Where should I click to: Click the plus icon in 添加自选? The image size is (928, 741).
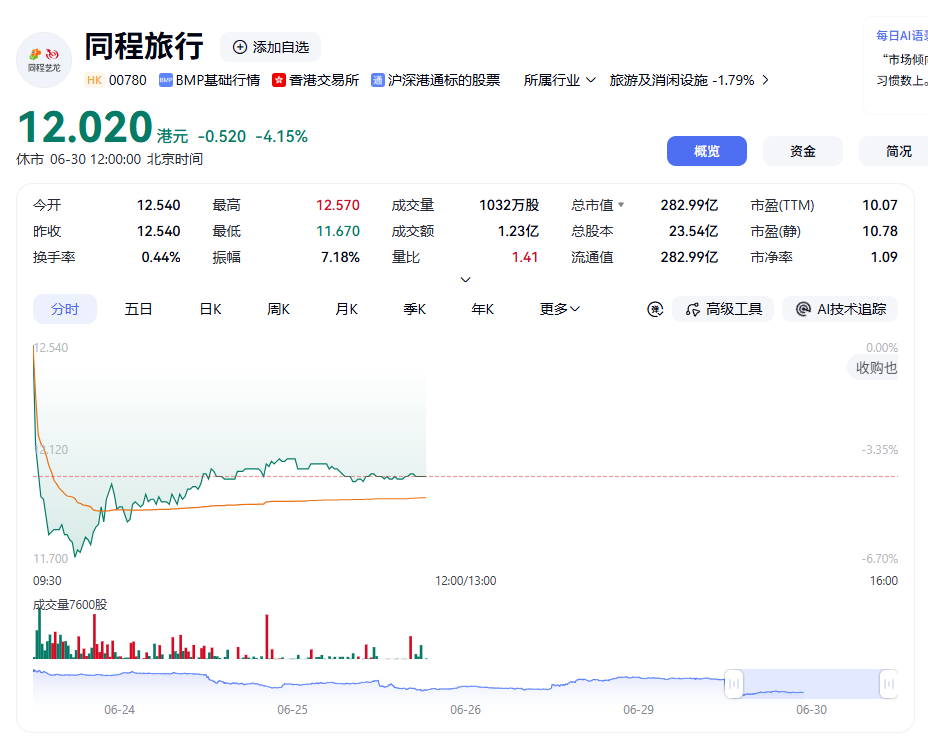pyautogui.click(x=240, y=47)
